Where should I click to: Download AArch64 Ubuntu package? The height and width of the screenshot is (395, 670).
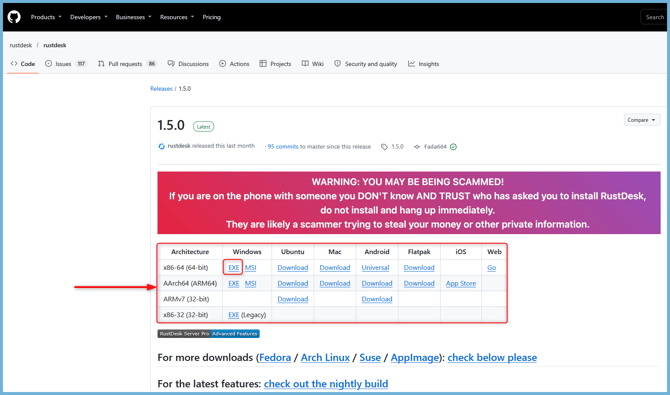click(x=293, y=283)
